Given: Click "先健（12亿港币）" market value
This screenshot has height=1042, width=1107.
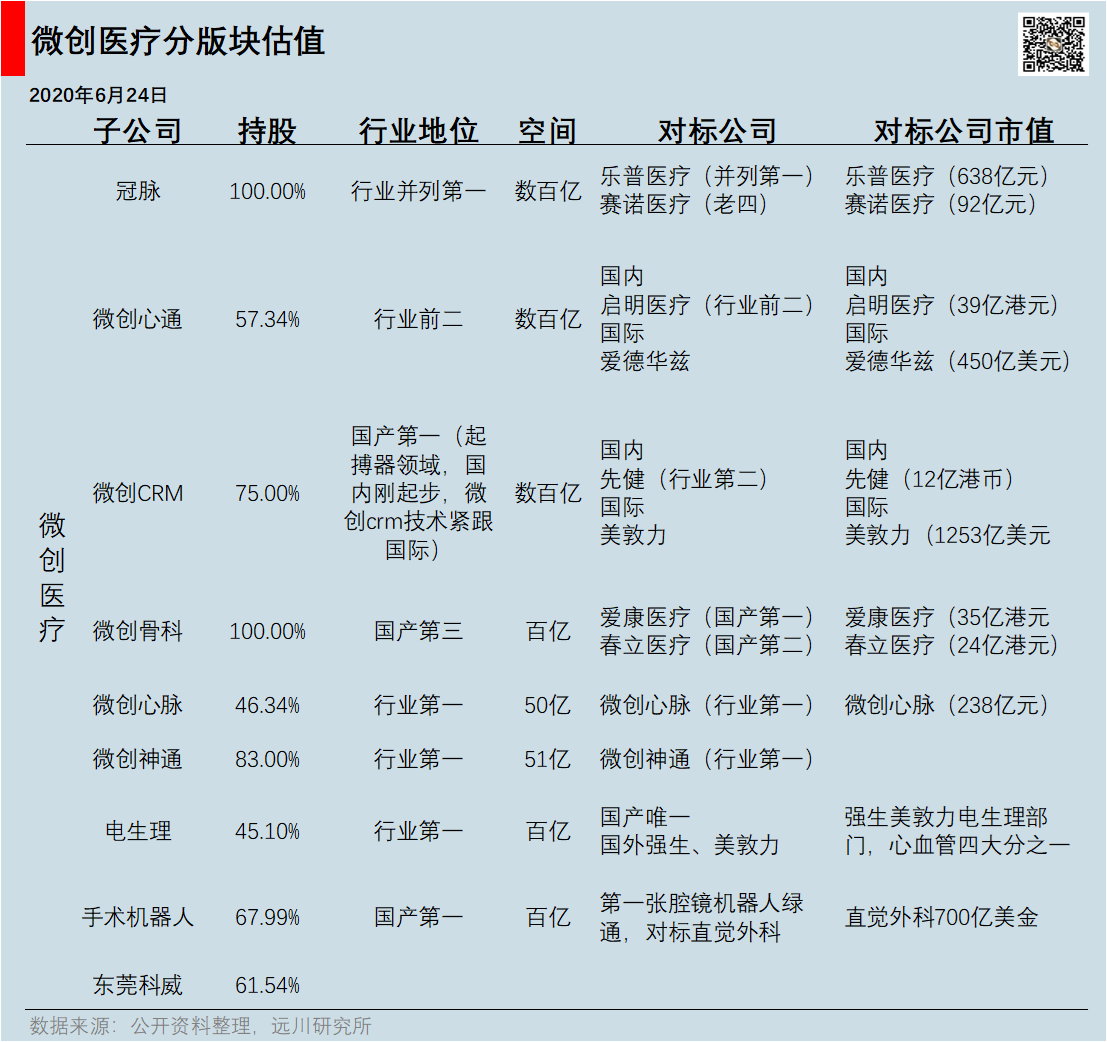Looking at the screenshot, I should (930, 479).
